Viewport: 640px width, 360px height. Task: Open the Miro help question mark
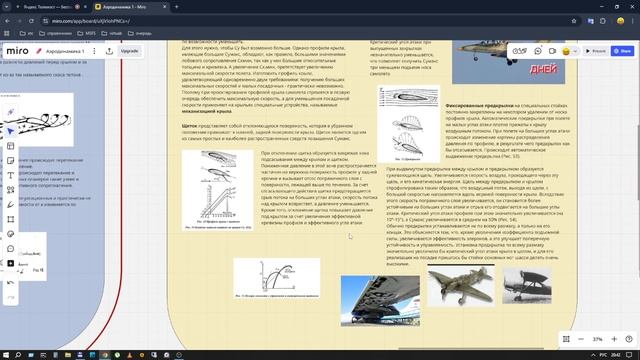click(629, 339)
